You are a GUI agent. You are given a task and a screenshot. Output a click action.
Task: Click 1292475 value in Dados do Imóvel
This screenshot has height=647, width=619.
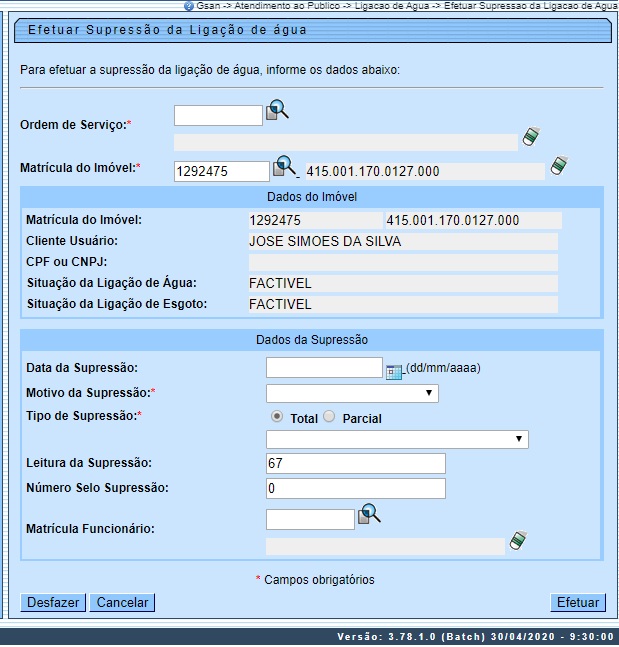(275, 220)
